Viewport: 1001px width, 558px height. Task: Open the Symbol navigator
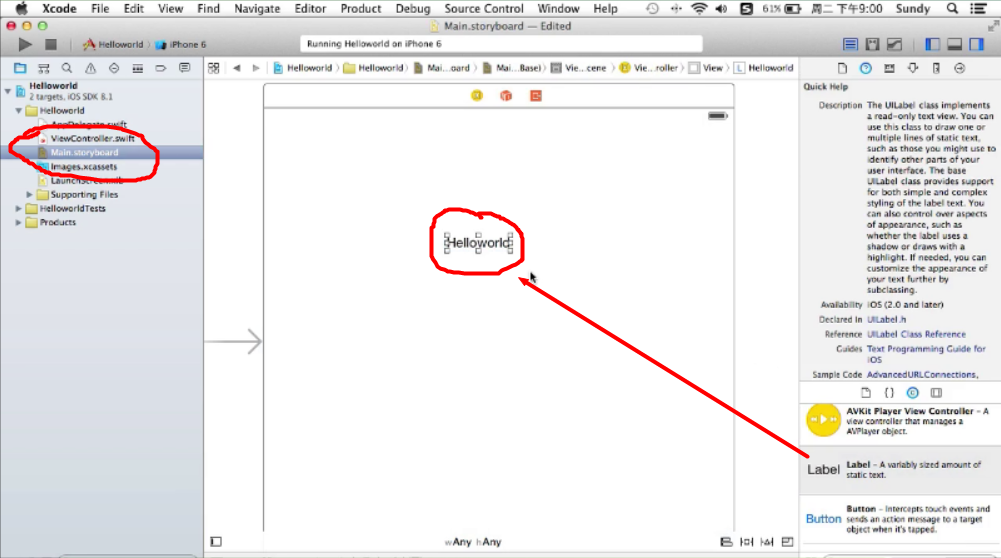43,68
